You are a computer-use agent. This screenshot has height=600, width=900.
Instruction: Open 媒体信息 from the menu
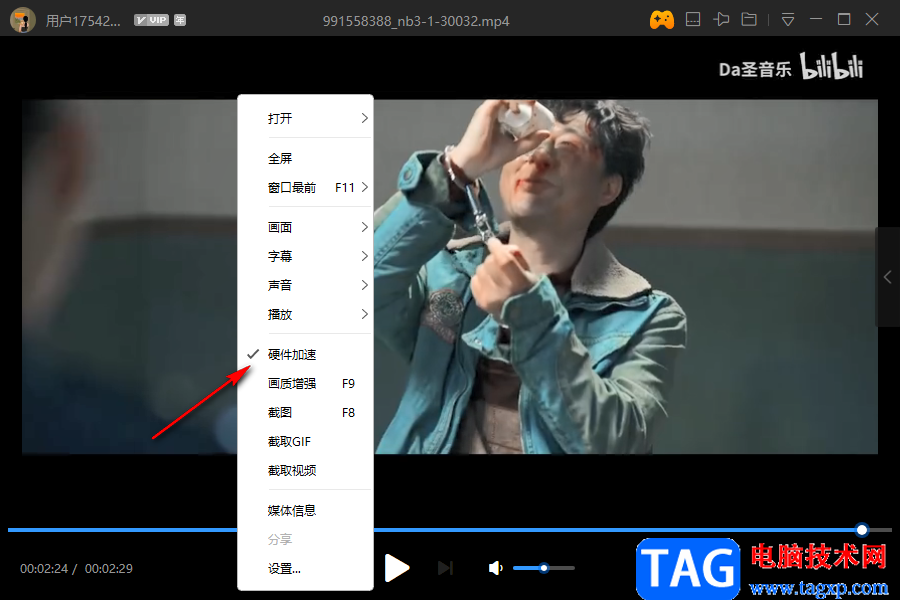[x=305, y=510]
